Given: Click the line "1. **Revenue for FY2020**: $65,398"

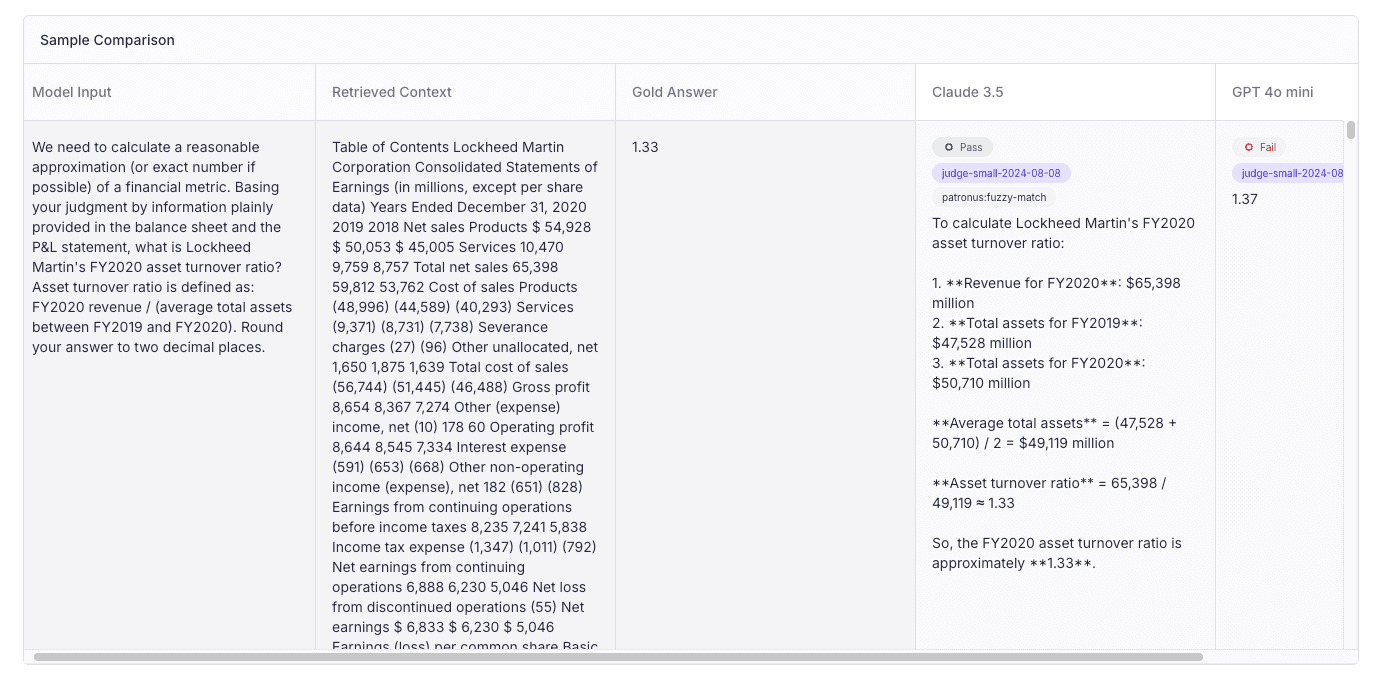Looking at the screenshot, I should pyautogui.click(x=1056, y=283).
